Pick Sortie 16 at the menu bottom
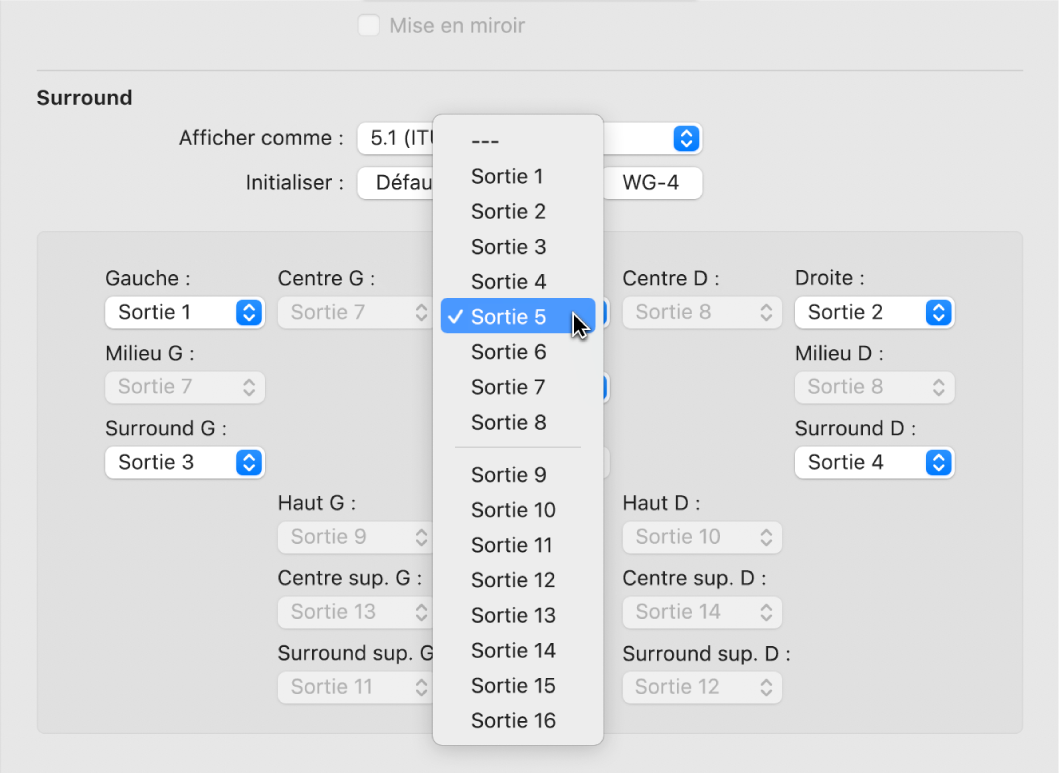This screenshot has height=774, width=1059. tap(513, 721)
